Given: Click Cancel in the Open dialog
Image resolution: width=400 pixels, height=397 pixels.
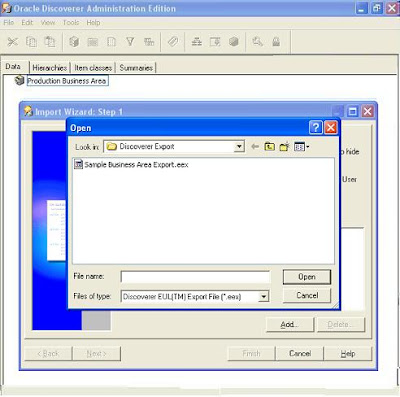Looking at the screenshot, I should pyautogui.click(x=307, y=295).
